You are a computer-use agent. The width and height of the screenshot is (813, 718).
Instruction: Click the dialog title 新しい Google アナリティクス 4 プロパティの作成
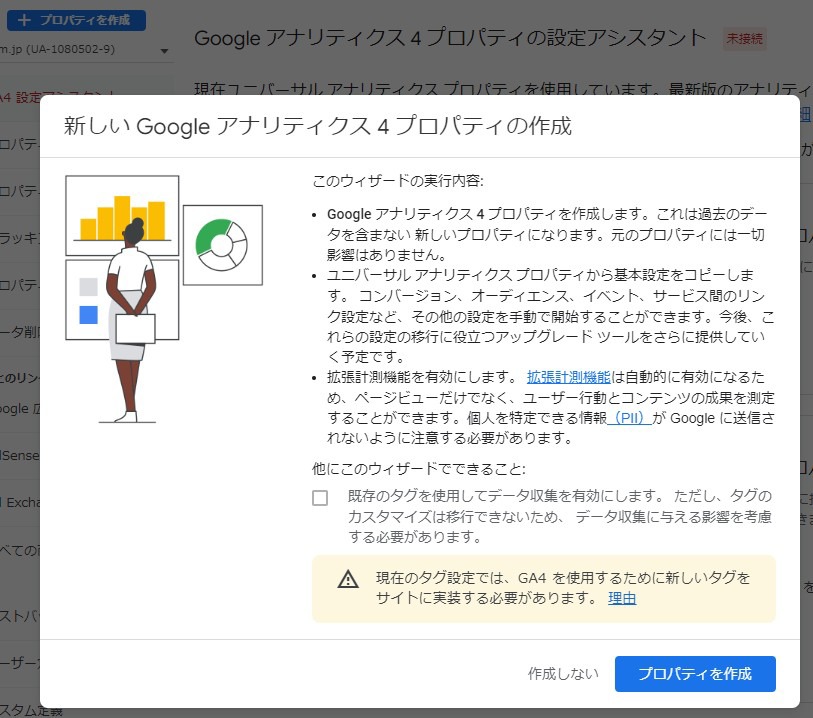click(318, 126)
